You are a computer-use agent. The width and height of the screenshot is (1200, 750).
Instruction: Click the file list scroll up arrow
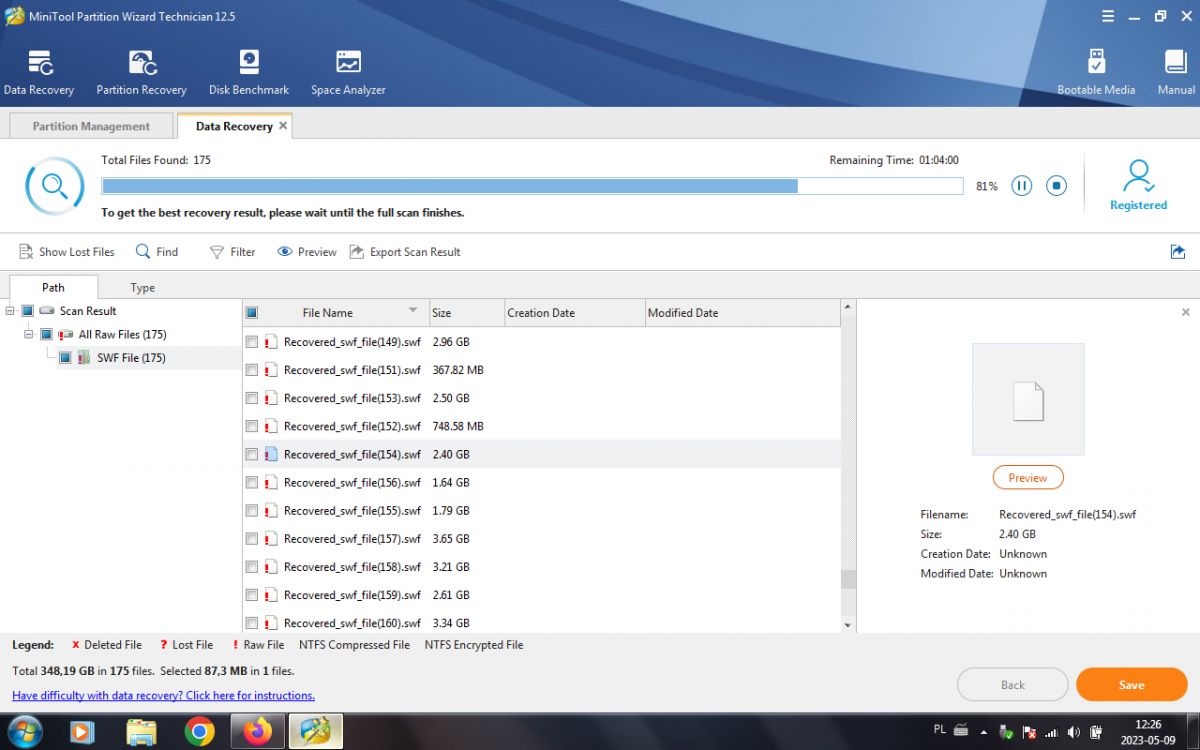pyautogui.click(x=848, y=307)
